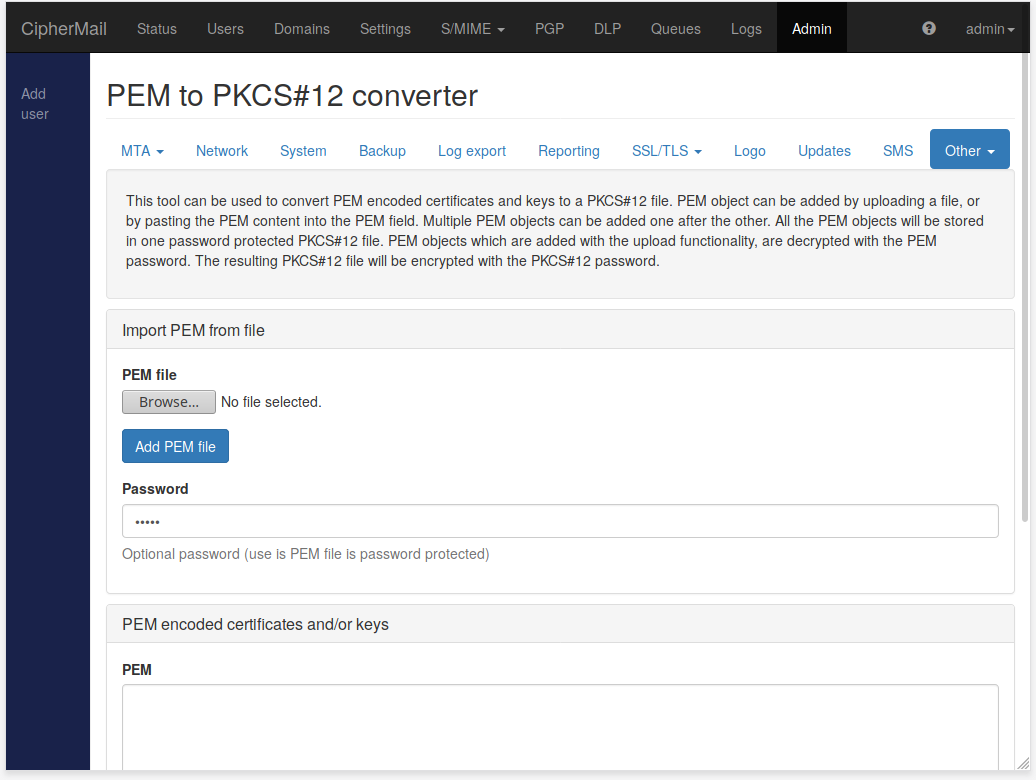Expand the SSL/TLS tab dropdown
Viewport: 1036px width, 780px height.
[x=667, y=151]
